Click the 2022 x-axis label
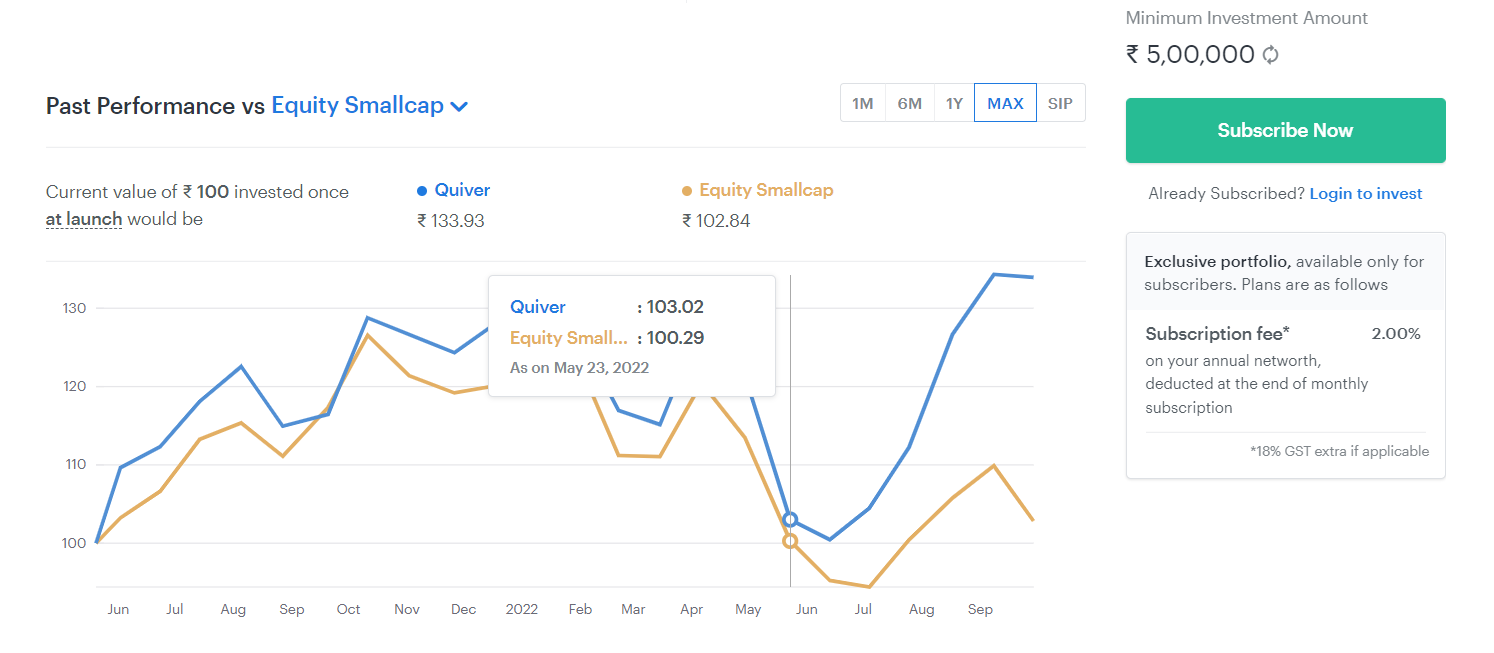 coord(522,609)
